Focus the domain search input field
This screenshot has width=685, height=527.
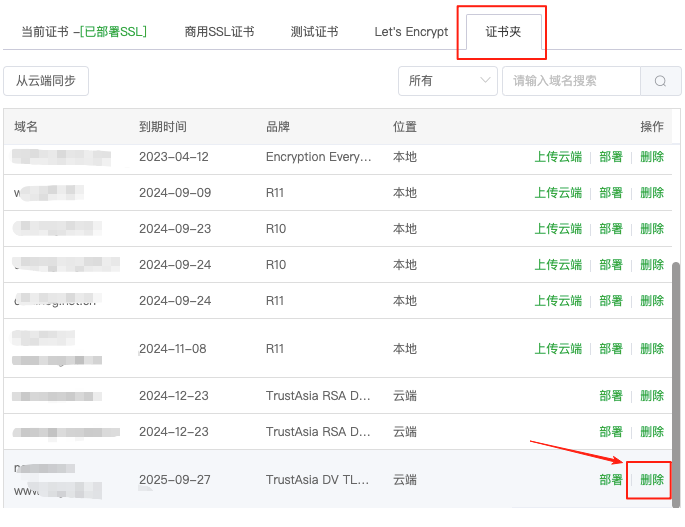pyautogui.click(x=571, y=81)
